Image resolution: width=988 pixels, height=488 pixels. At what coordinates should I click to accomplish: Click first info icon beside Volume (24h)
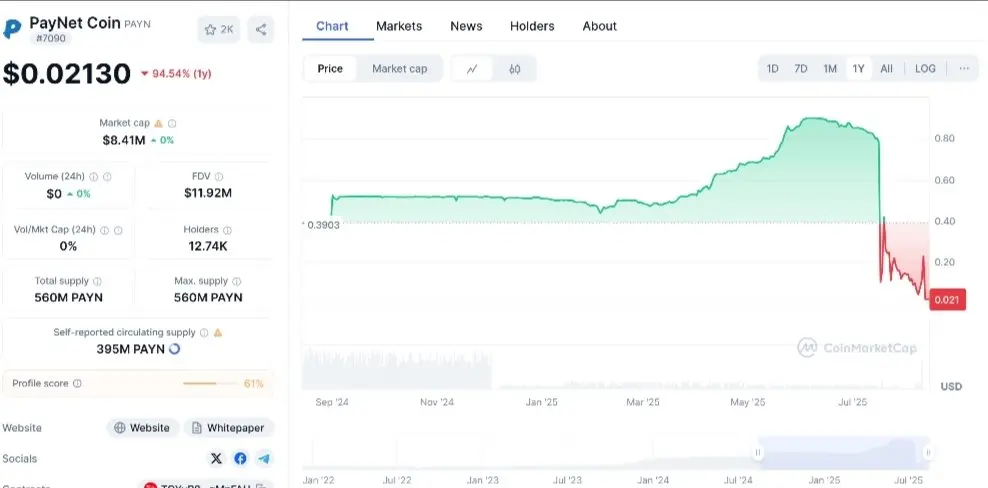click(94, 177)
